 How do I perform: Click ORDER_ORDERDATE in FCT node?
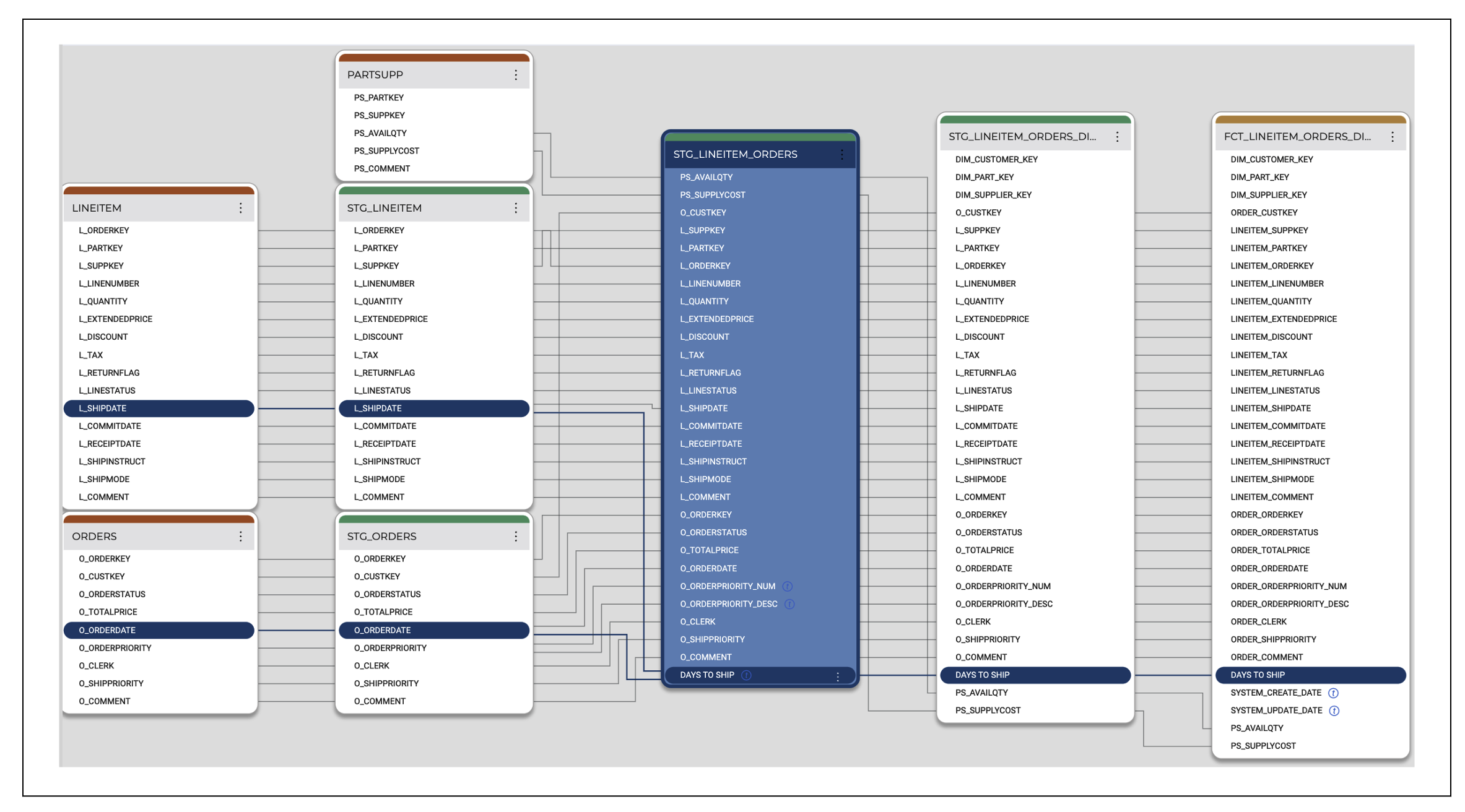1269,569
